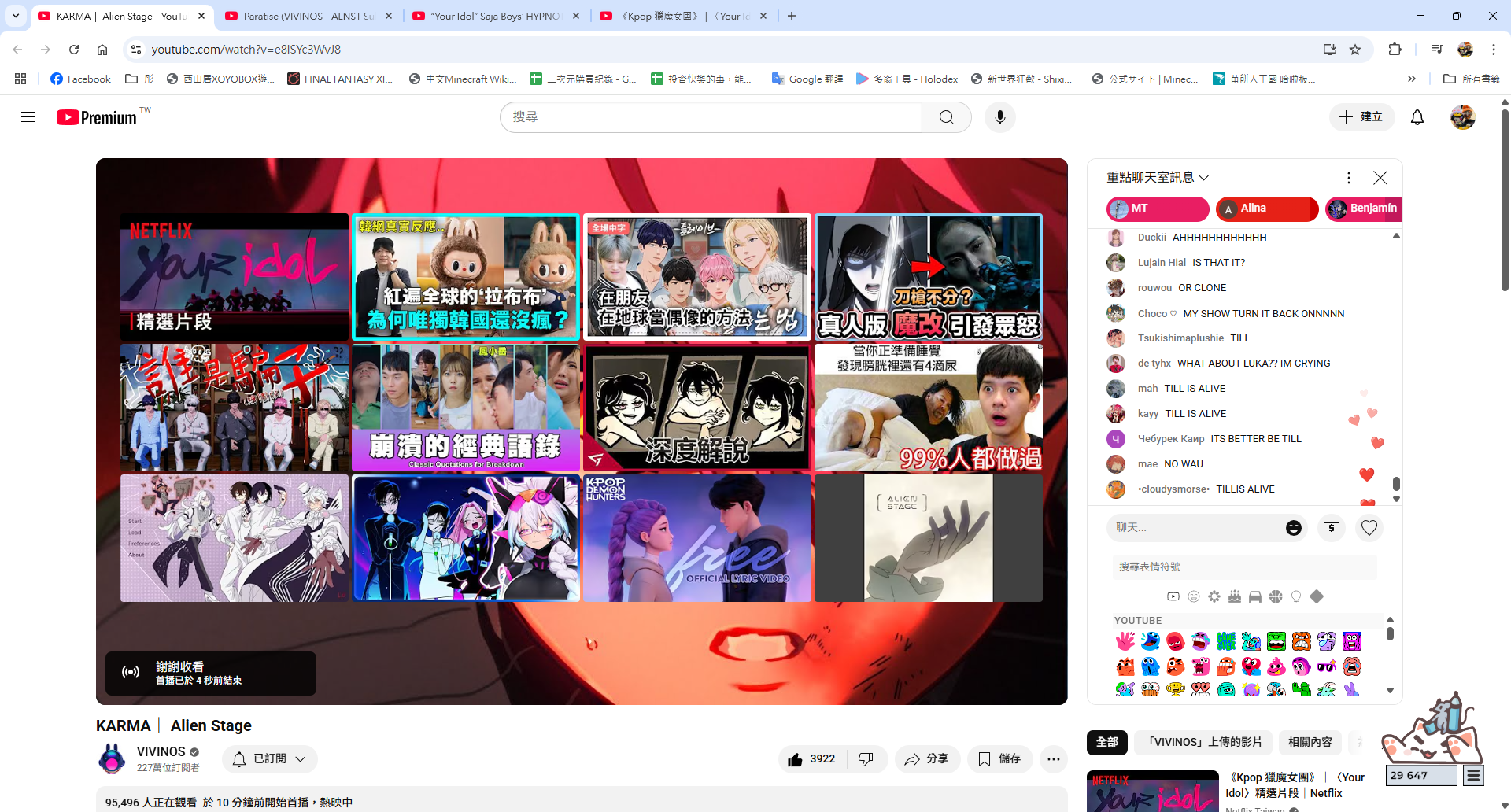
Task: Click the search magnifier button
Action: point(947,117)
